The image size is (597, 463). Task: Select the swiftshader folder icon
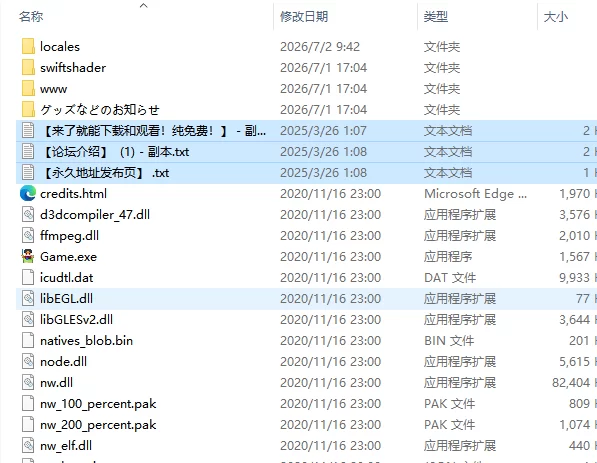coord(28,67)
